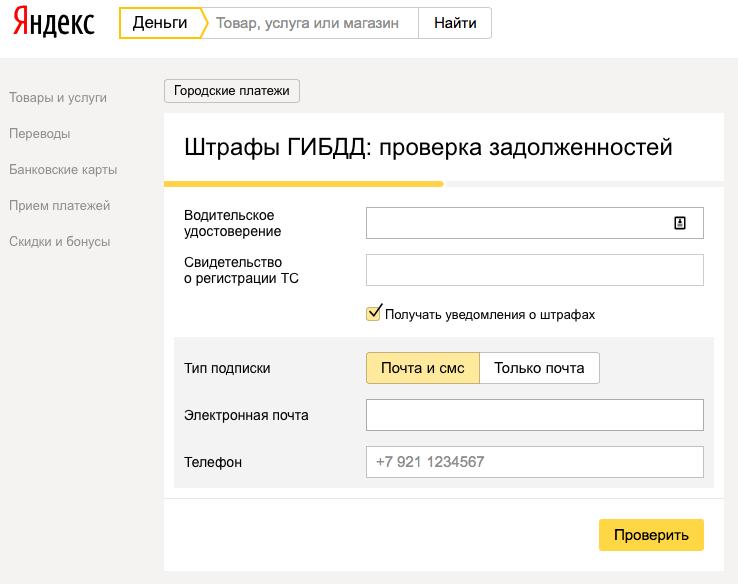Viewport: 738px width, 584px height.
Task: Click the yellow progress bar under the heading
Action: tap(303, 184)
